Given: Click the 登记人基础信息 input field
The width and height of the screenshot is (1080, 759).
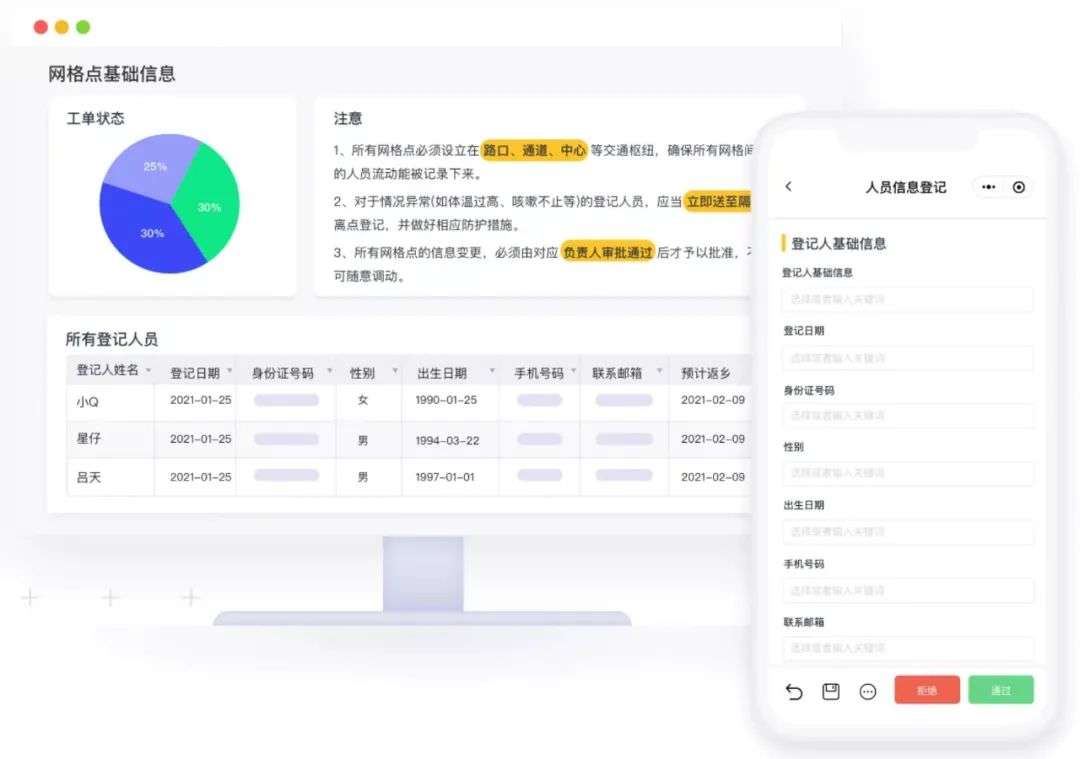Looking at the screenshot, I should (908, 300).
